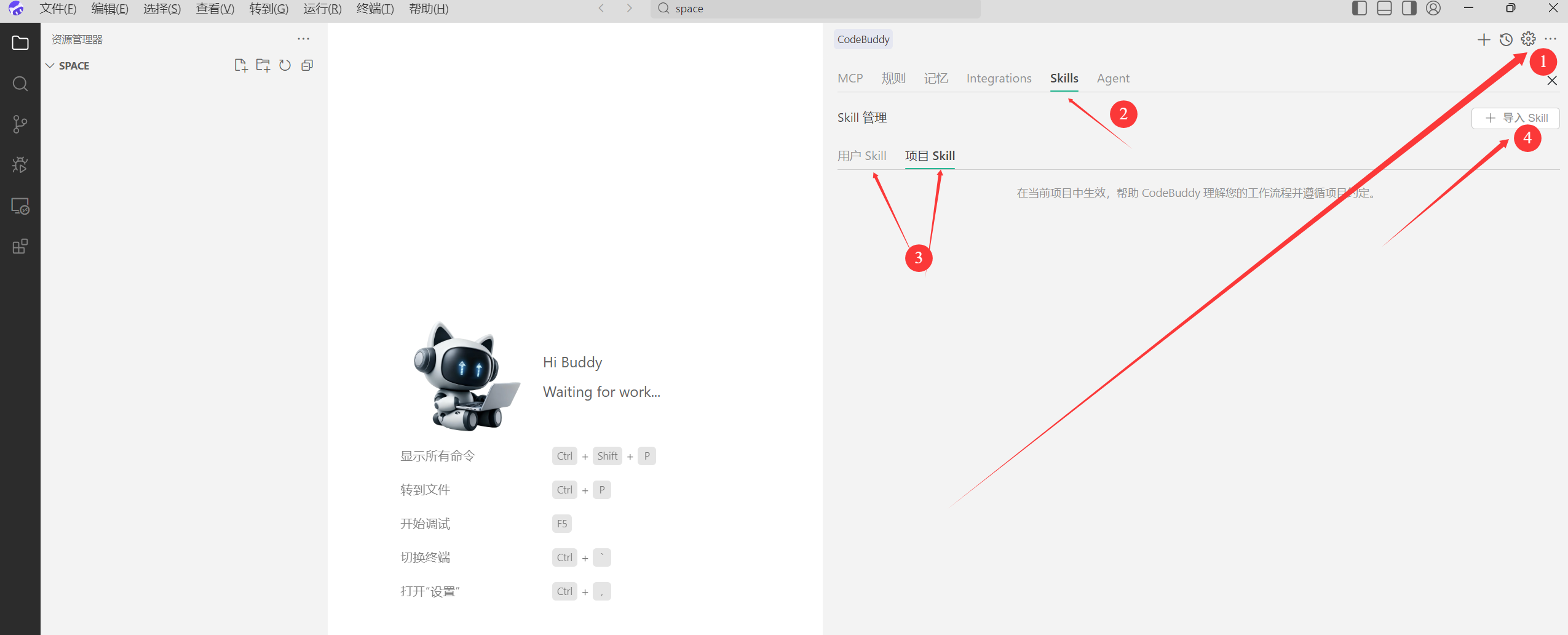This screenshot has height=635, width=1568.
Task: Open the Extensions view
Action: [20, 246]
